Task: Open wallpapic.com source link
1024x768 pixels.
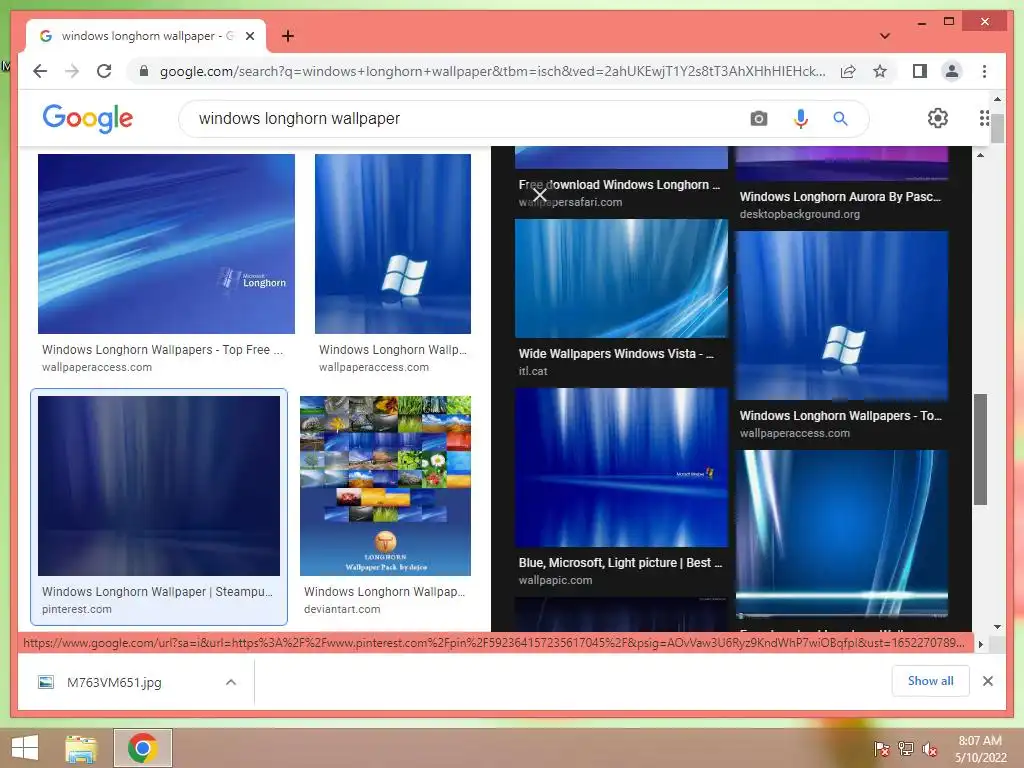Action: [555, 580]
